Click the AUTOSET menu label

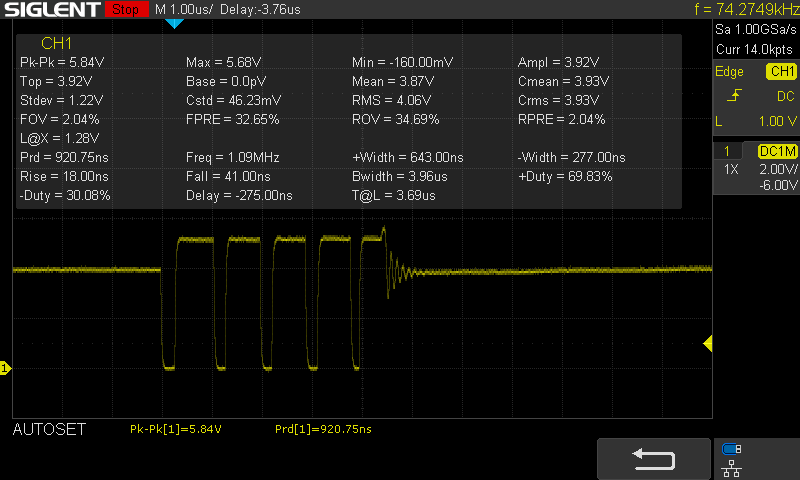[x=49, y=430]
